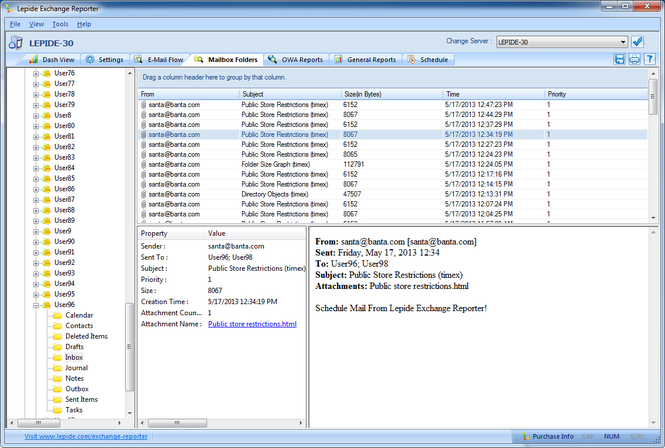Click the attachment icon of 12:47:23 PM row

click(x=143, y=104)
